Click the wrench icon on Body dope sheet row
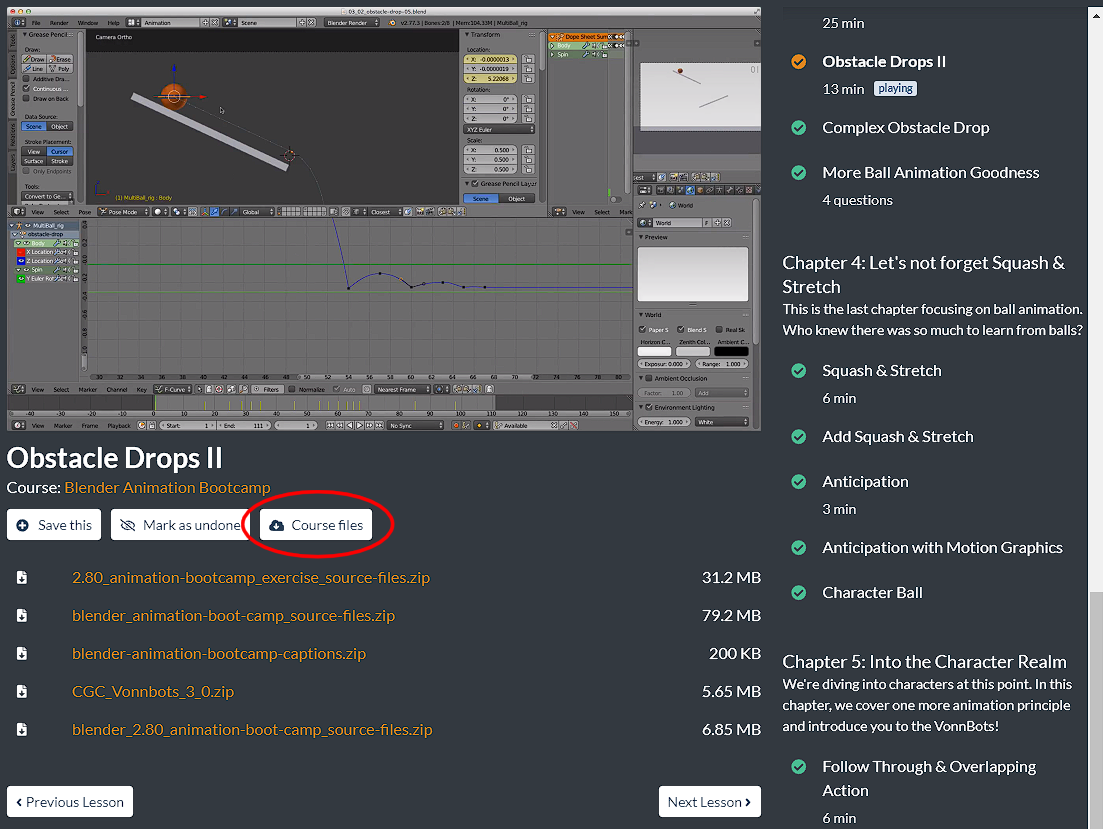1103x829 pixels. coord(585,46)
